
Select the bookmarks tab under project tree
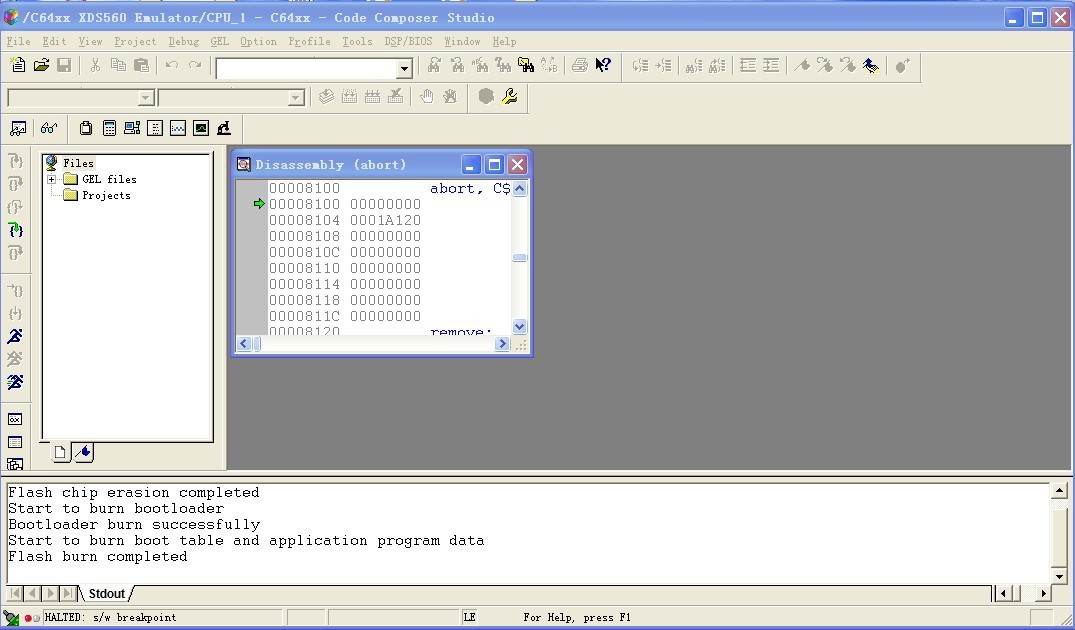pyautogui.click(x=83, y=452)
